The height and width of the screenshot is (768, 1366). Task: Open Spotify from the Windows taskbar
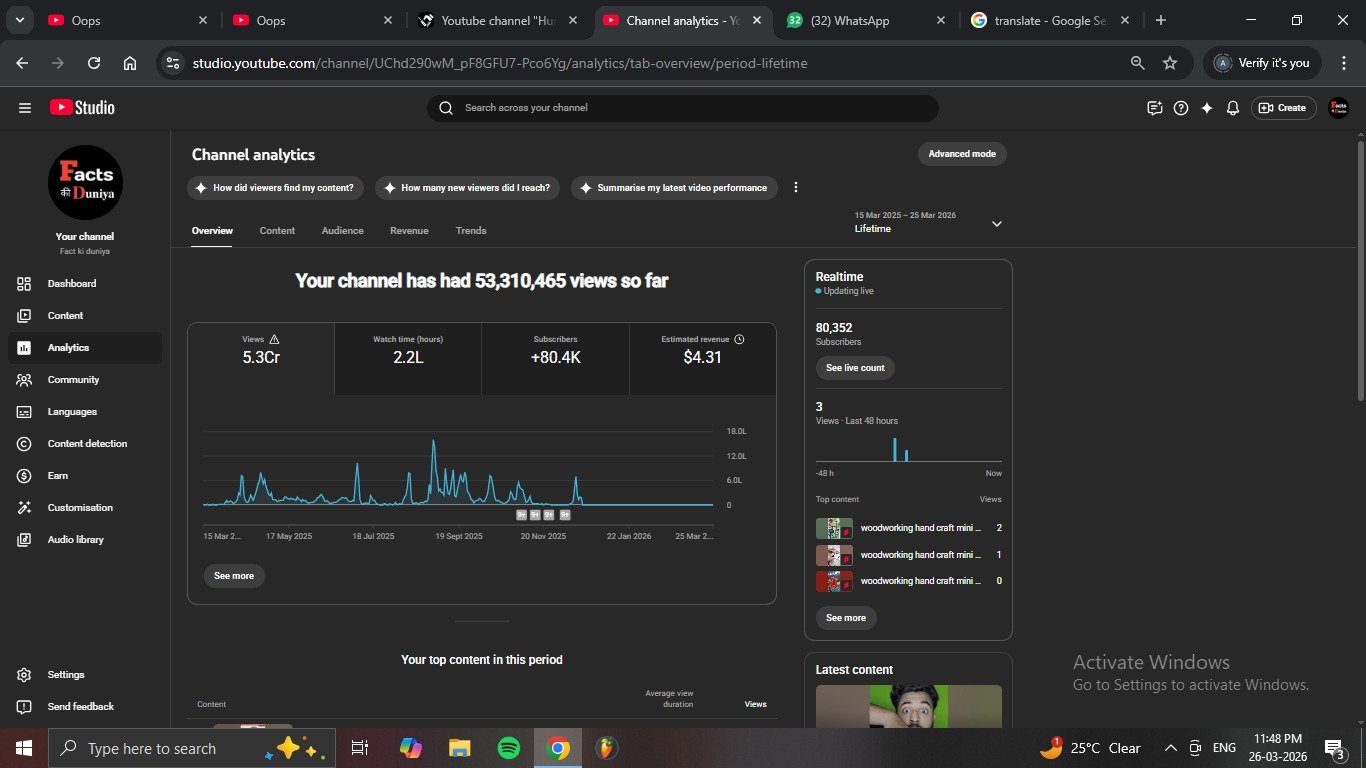coord(509,748)
